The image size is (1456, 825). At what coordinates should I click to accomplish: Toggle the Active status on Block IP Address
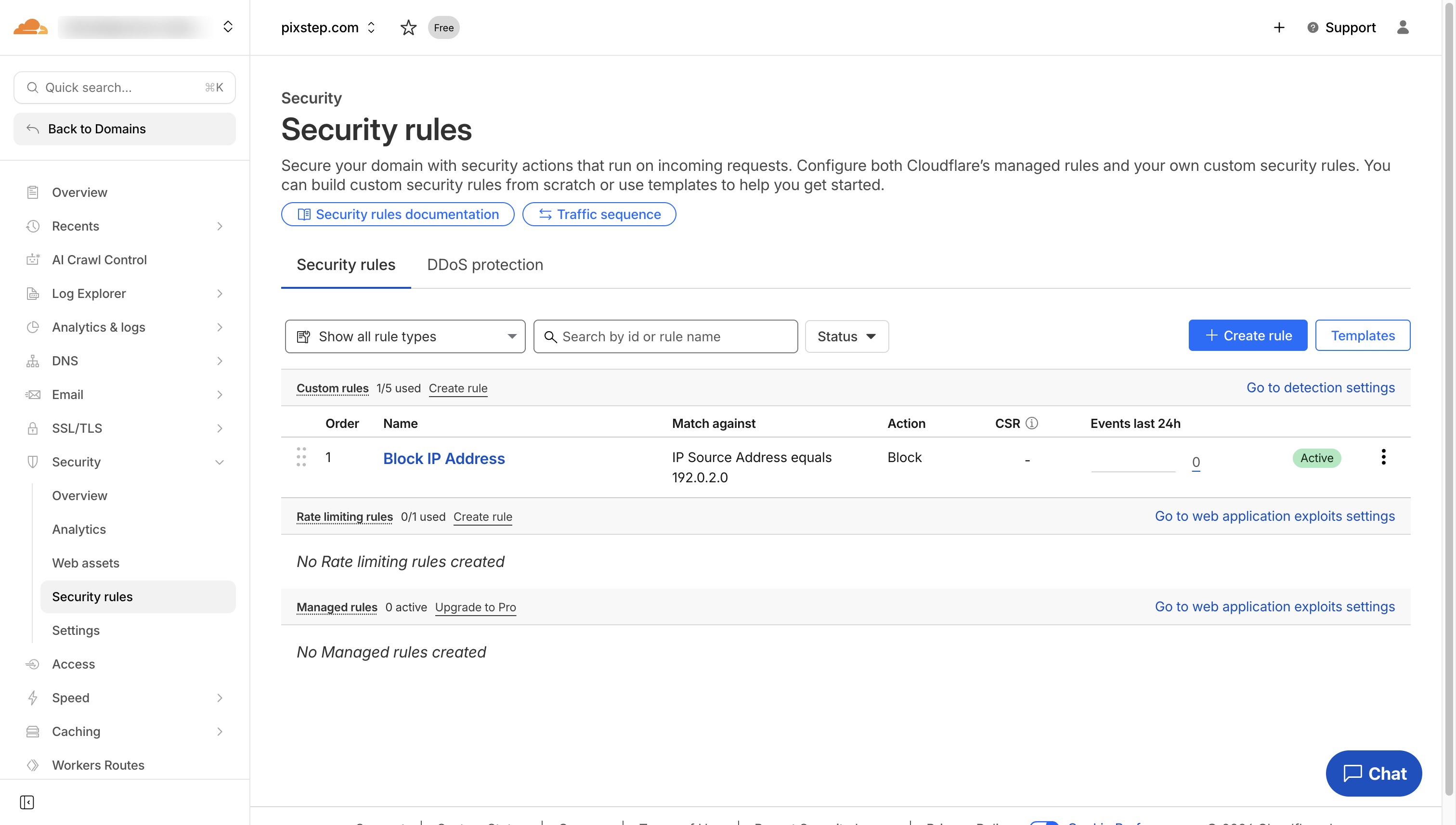(x=1316, y=458)
